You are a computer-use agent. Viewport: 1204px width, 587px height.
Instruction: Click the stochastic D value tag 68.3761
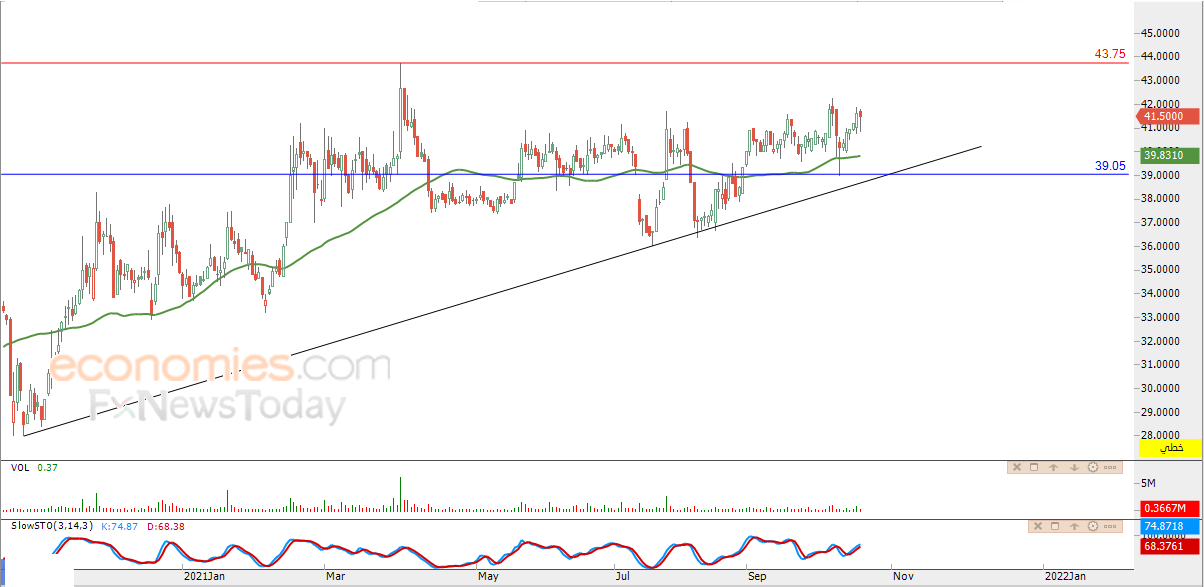[x=1169, y=545]
